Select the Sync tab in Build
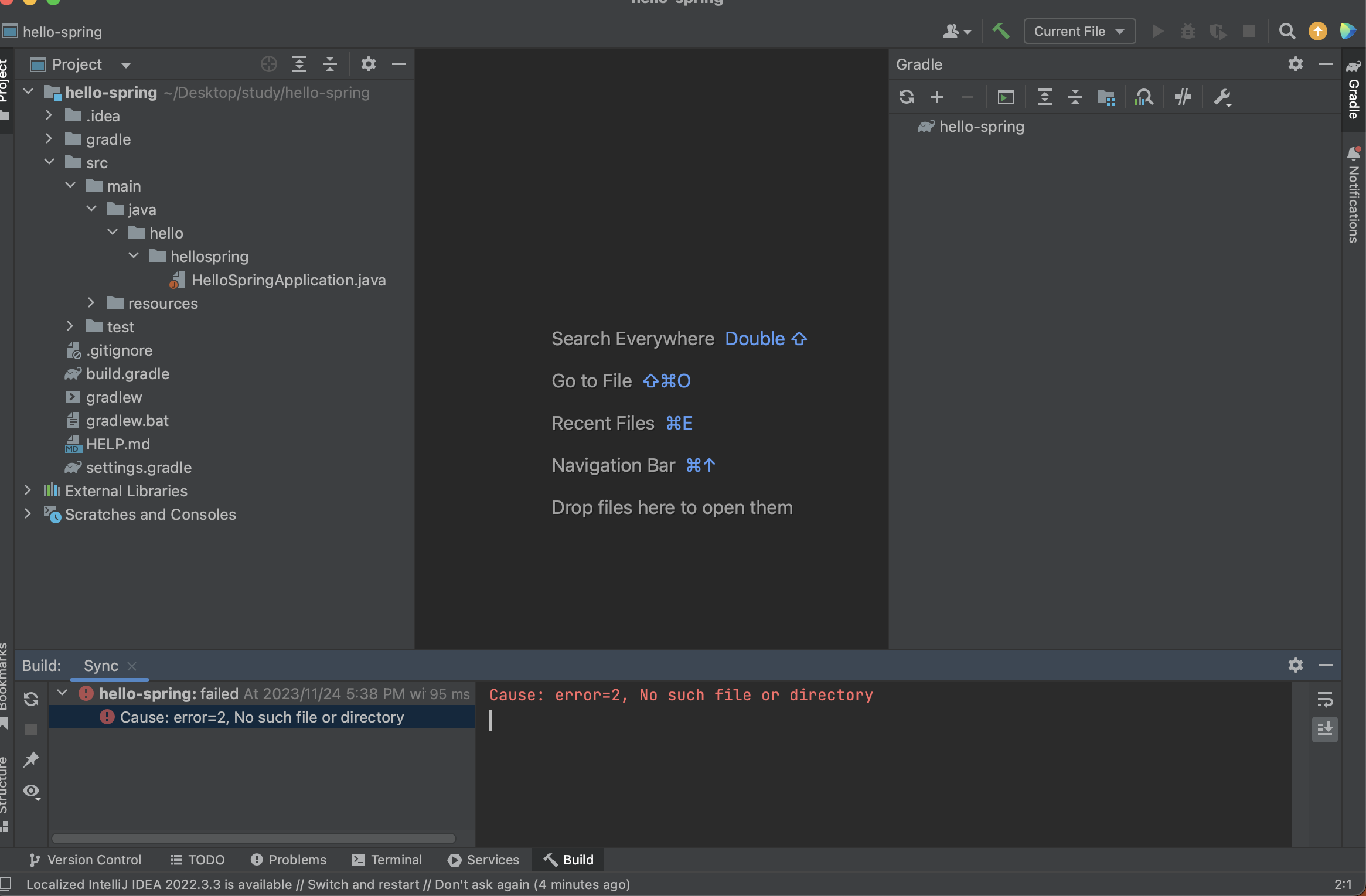The height and width of the screenshot is (896, 1366). click(x=101, y=666)
